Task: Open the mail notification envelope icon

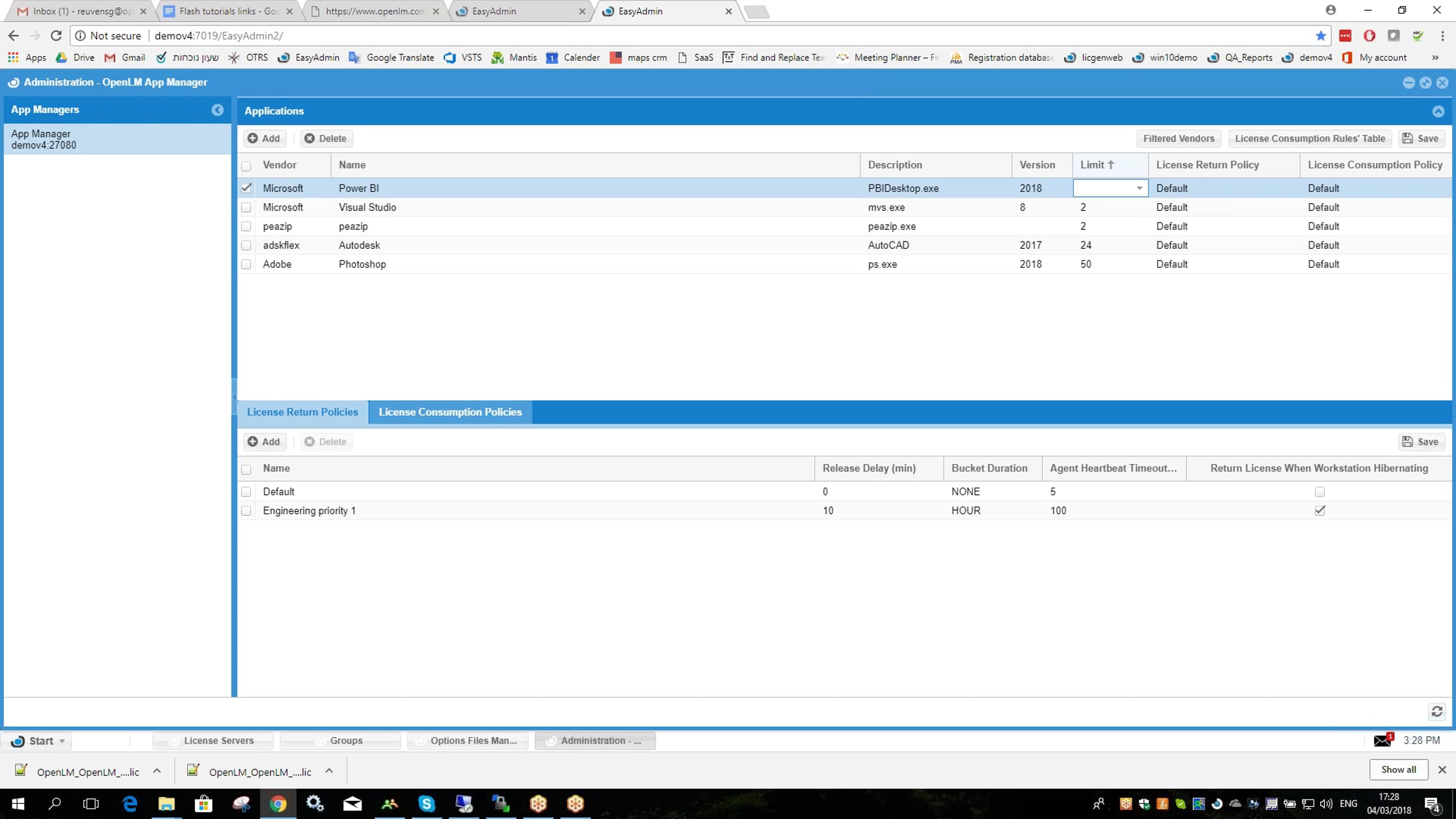Action: tap(1383, 740)
